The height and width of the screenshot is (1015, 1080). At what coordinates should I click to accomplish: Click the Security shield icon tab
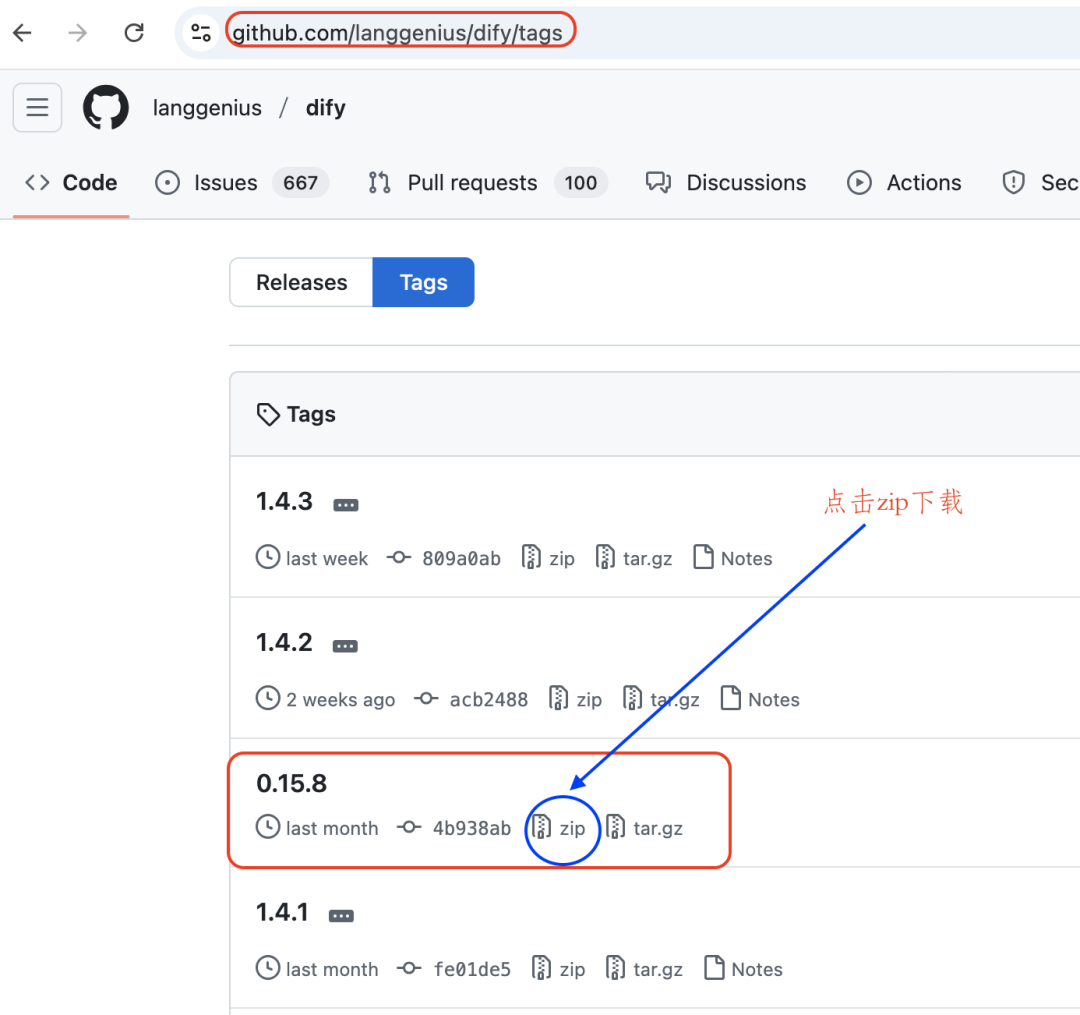coord(1013,182)
